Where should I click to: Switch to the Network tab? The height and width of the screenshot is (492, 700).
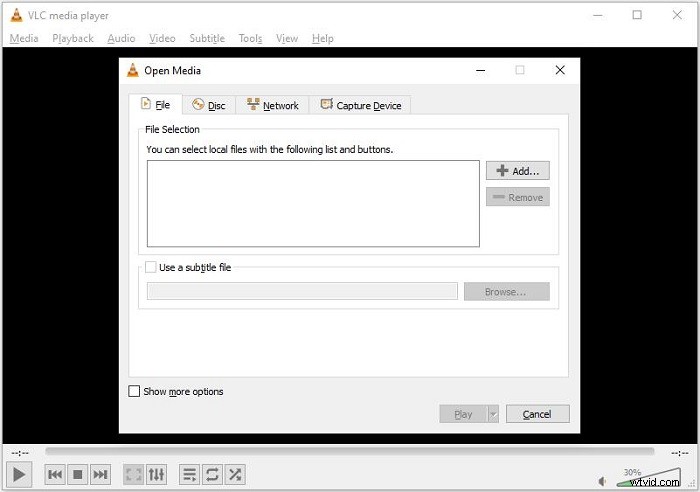click(x=272, y=105)
